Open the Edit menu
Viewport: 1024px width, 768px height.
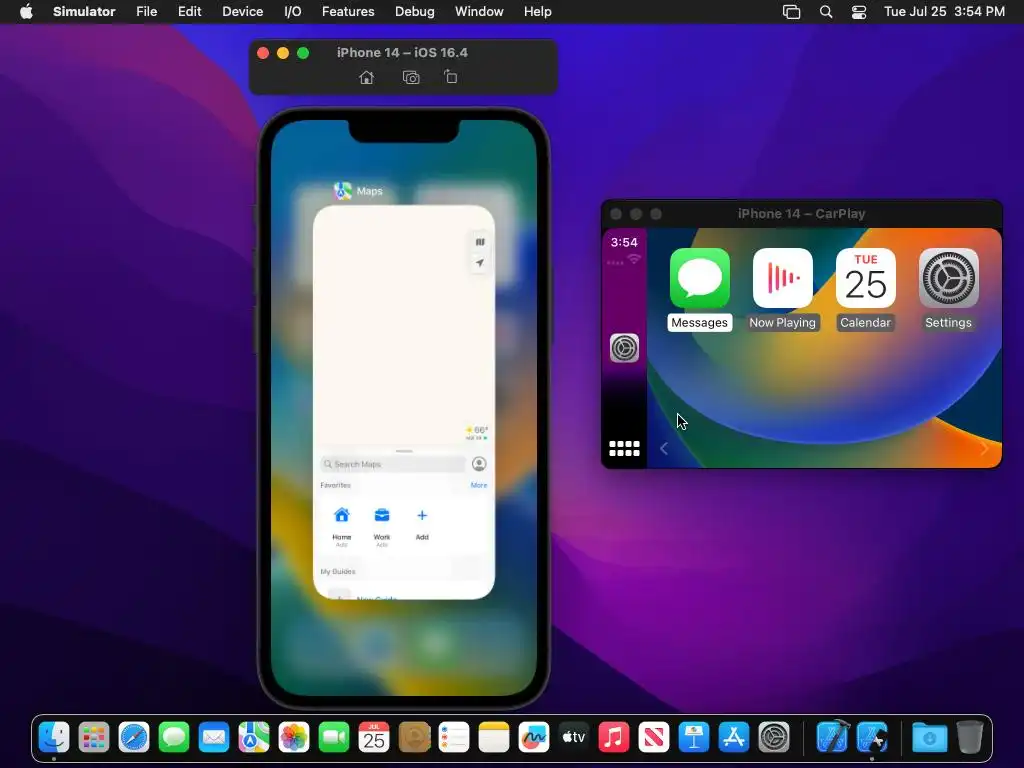click(189, 12)
